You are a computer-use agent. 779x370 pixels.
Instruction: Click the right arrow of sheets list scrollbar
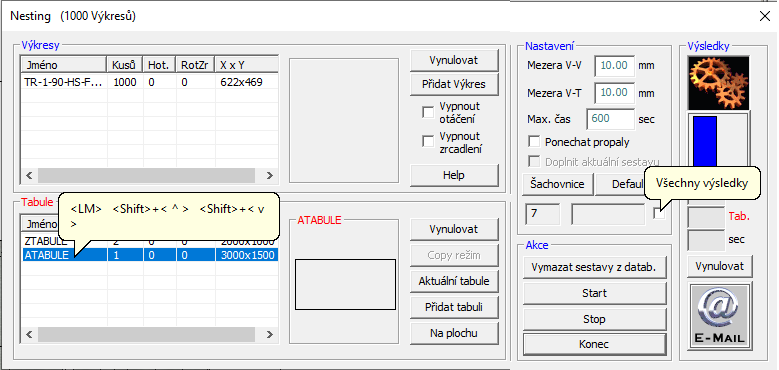pos(269,334)
